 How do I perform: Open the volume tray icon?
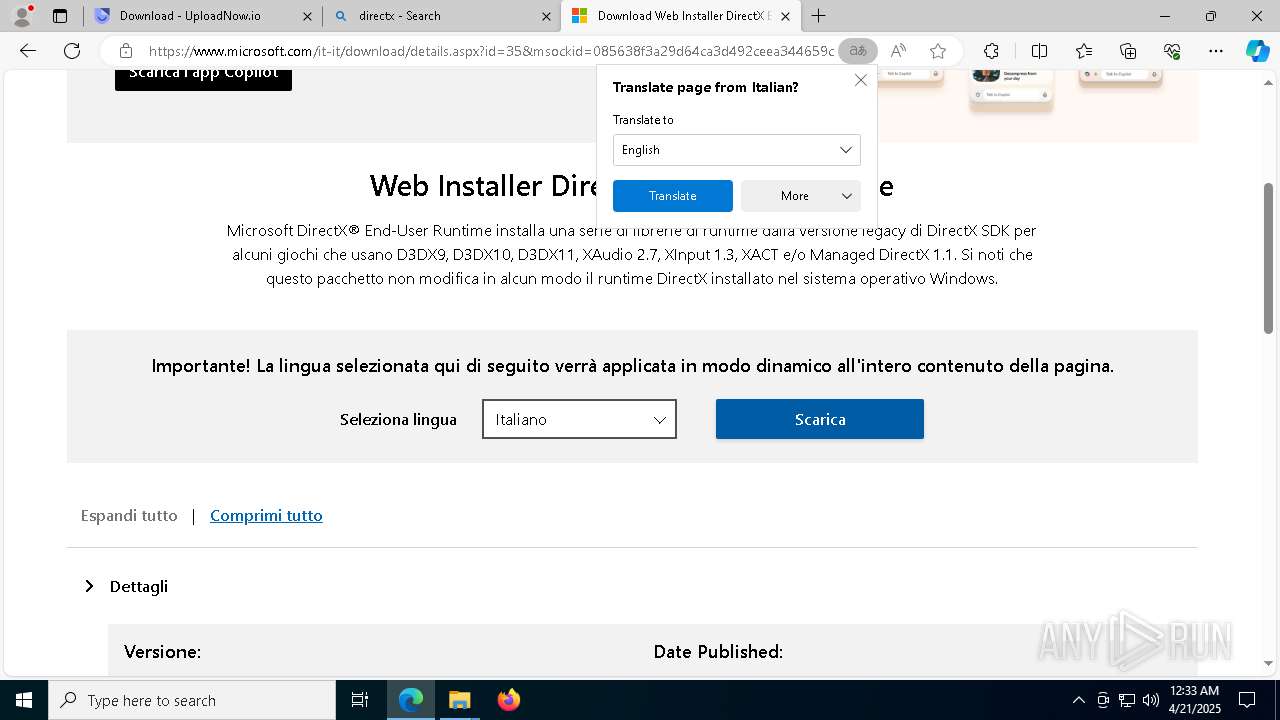pos(1151,700)
